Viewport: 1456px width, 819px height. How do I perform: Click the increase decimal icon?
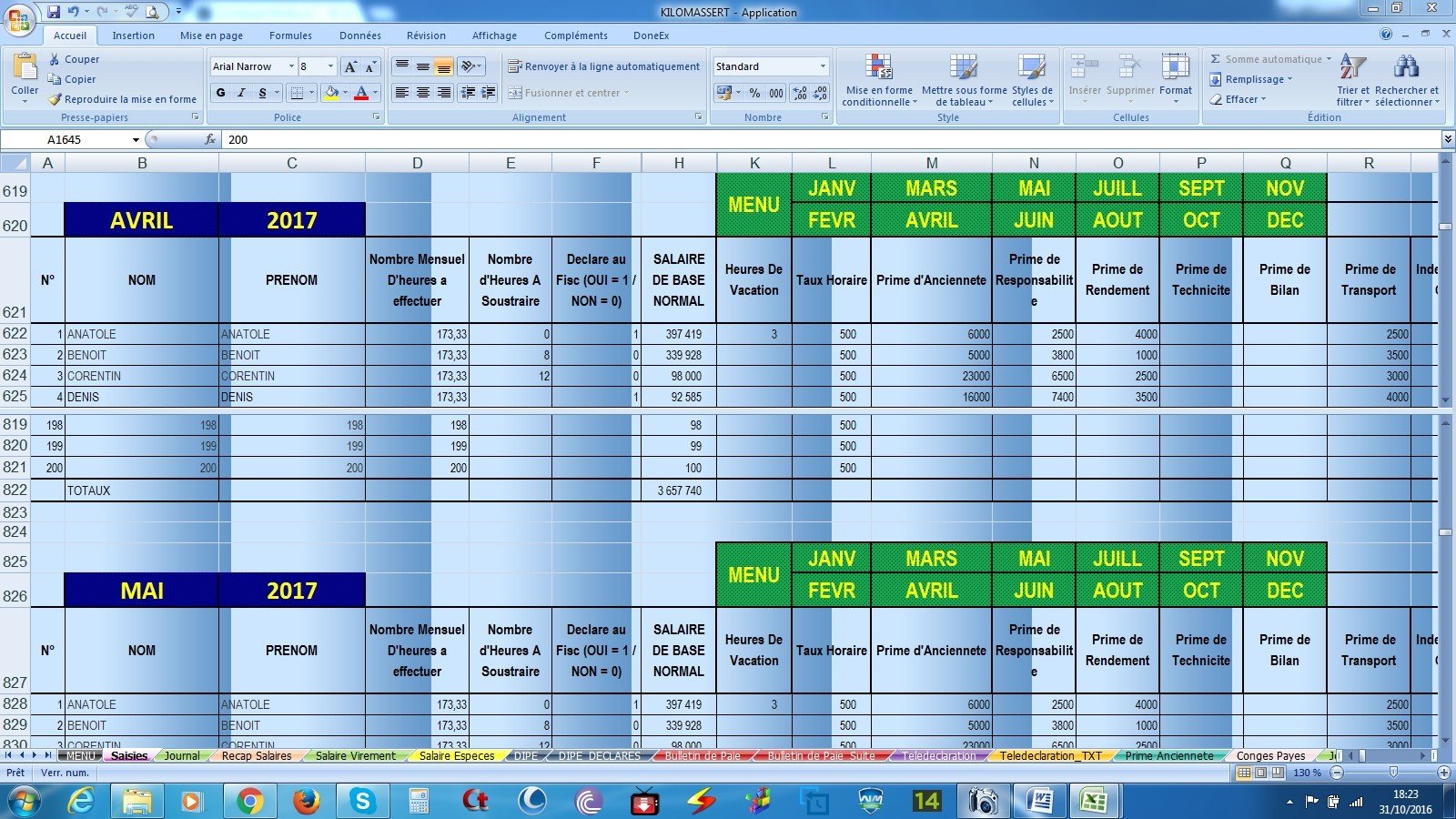(x=799, y=93)
